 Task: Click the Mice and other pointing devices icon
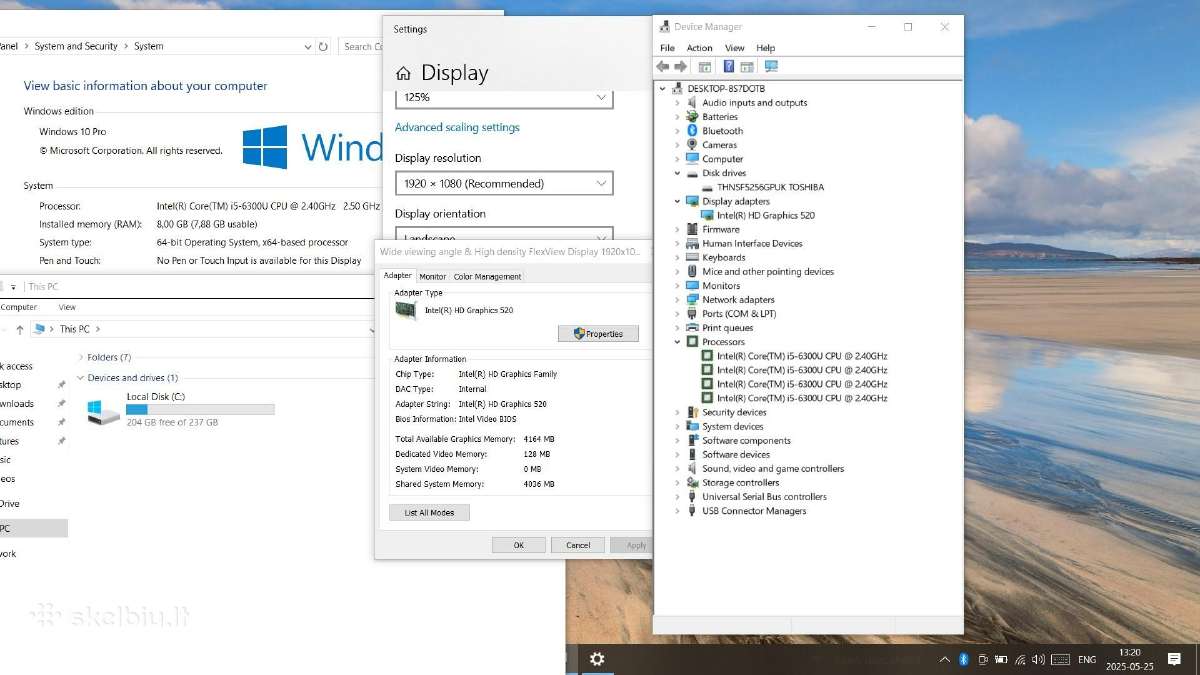tap(692, 272)
